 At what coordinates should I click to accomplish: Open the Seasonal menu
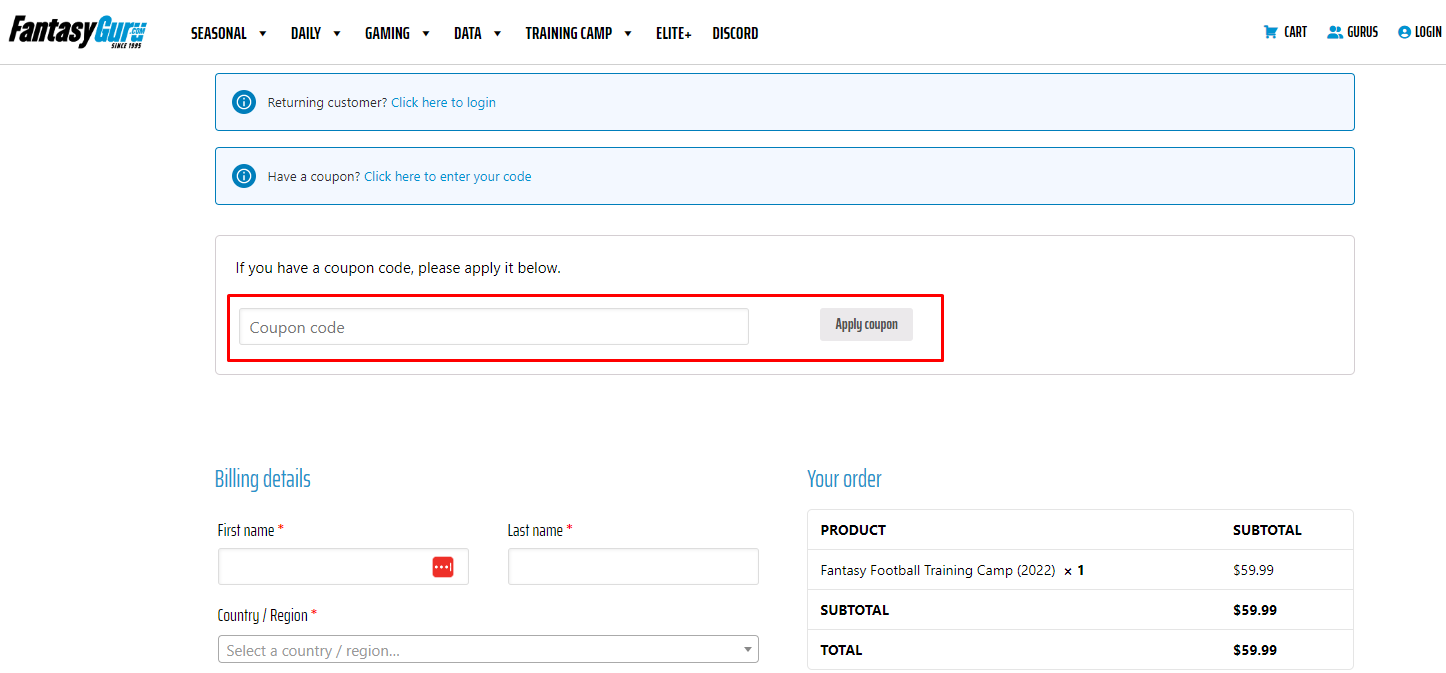tap(219, 33)
